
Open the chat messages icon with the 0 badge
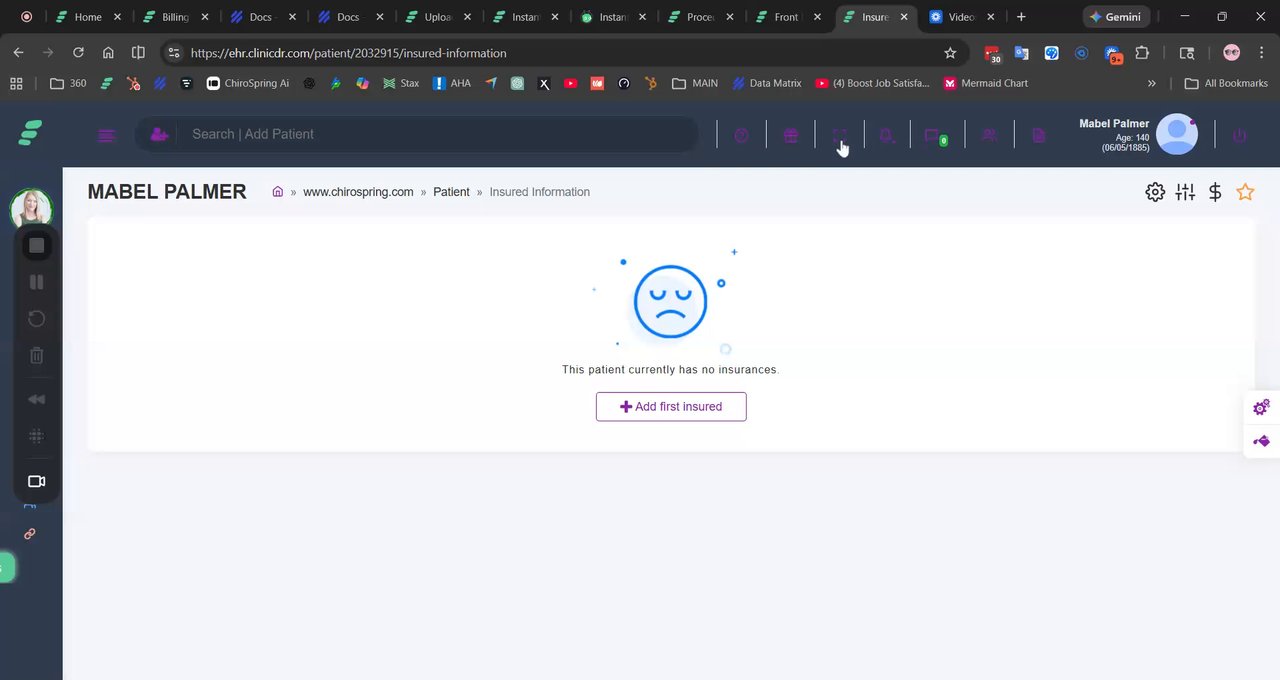point(936,136)
